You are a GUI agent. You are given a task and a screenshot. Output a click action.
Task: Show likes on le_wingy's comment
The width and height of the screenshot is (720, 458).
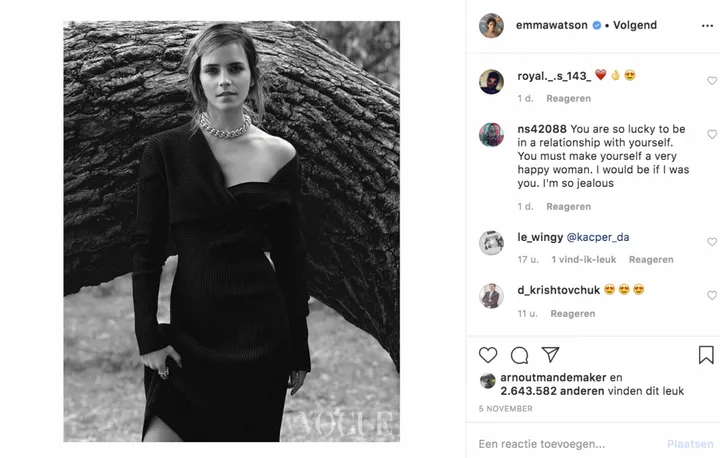[584, 260]
